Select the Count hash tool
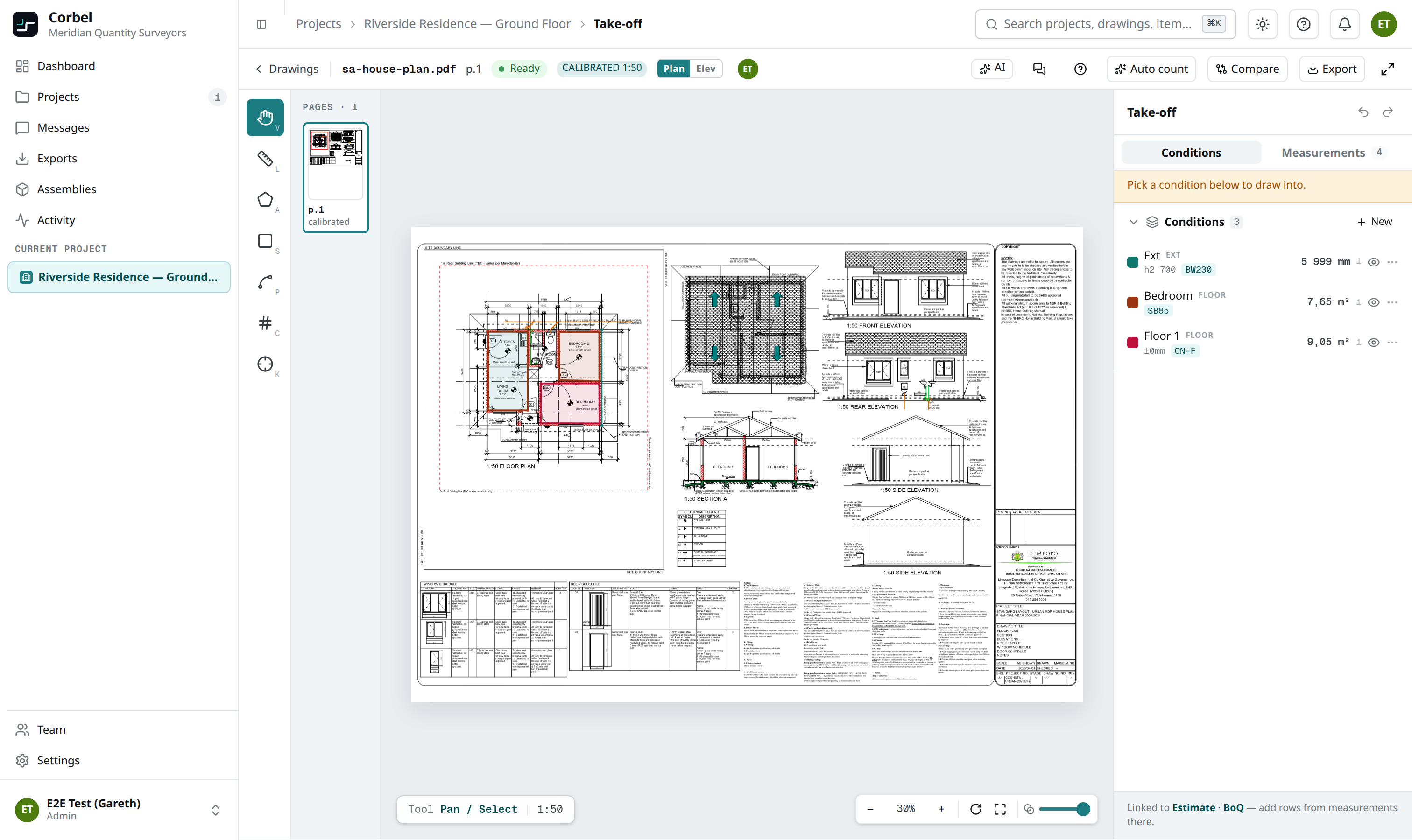 coord(264,323)
